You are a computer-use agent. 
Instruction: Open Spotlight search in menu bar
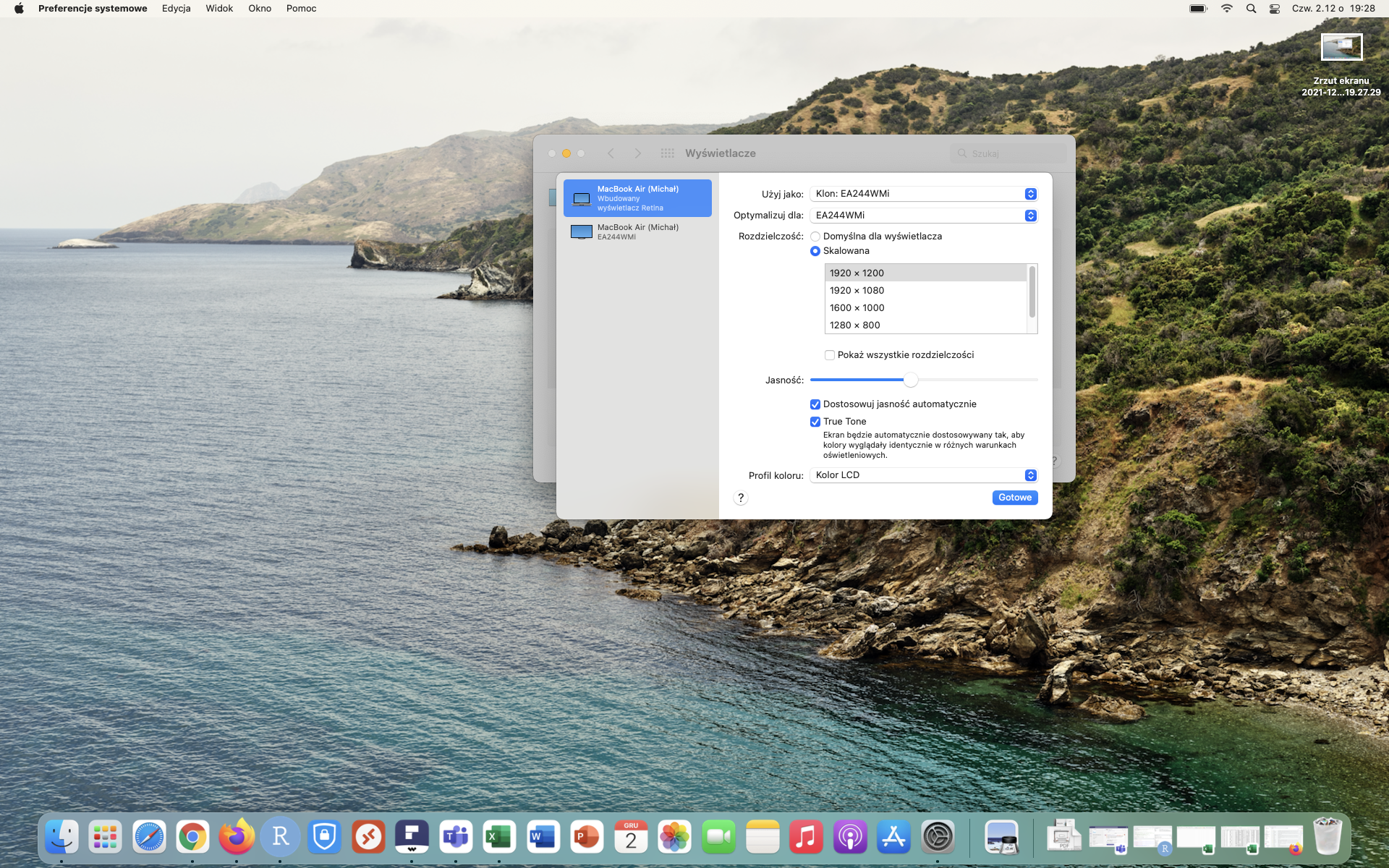(1251, 9)
